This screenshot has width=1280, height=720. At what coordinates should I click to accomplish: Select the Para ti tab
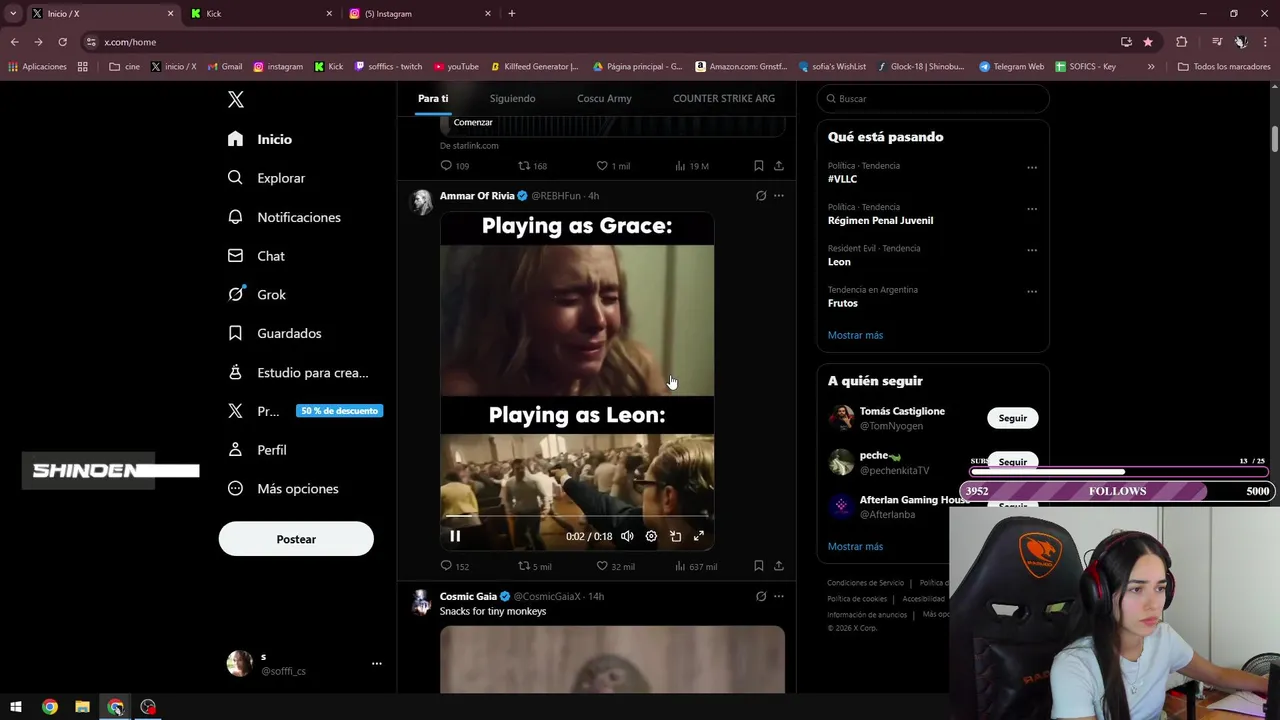click(x=433, y=98)
